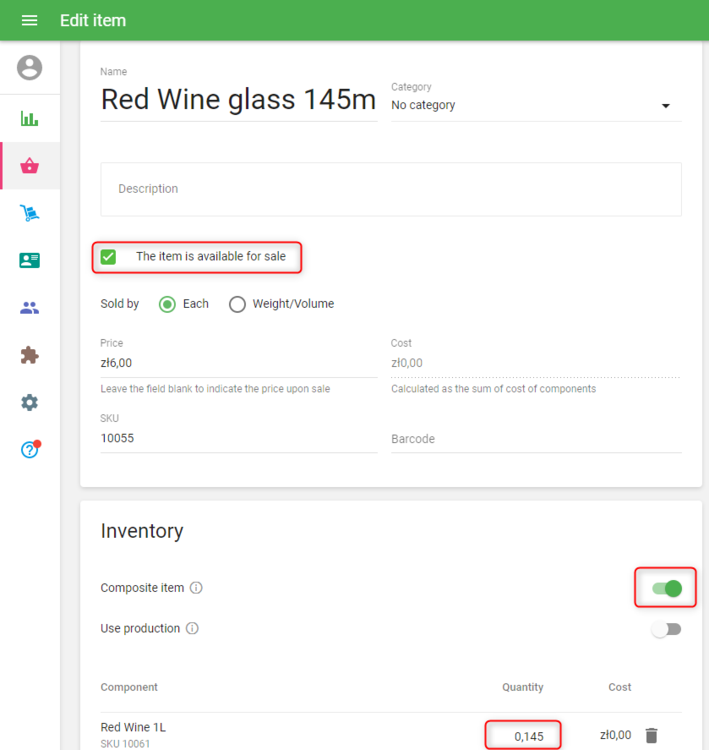Open the Customers people icon
The image size is (709, 750).
[30, 308]
